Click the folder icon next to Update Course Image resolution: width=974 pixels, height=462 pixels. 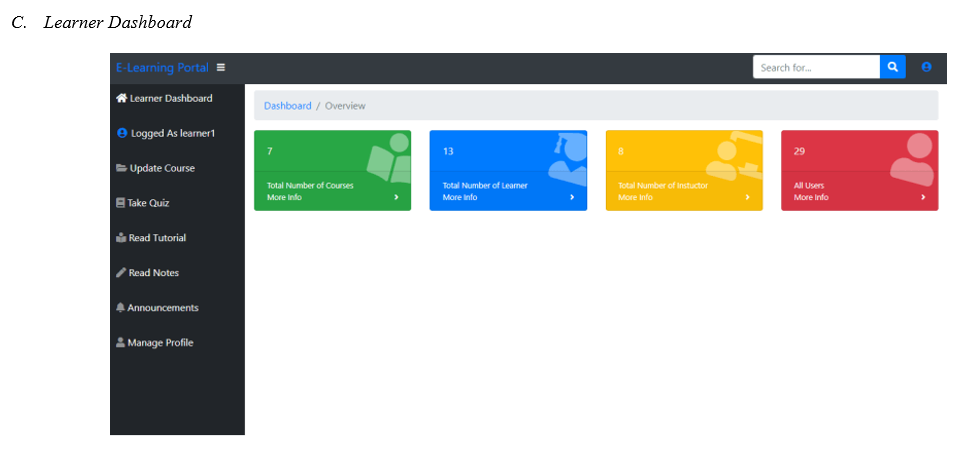(121, 168)
